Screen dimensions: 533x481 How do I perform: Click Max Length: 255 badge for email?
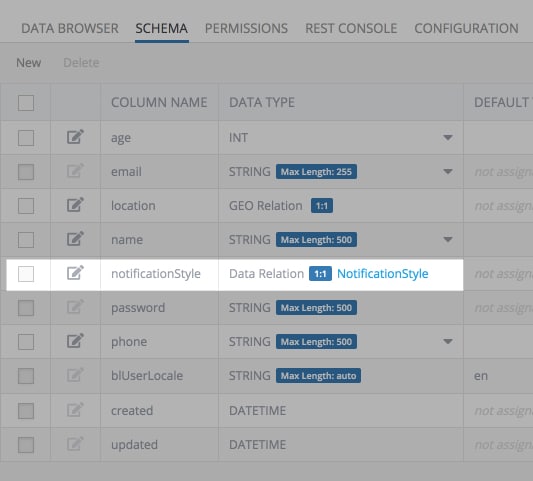316,172
